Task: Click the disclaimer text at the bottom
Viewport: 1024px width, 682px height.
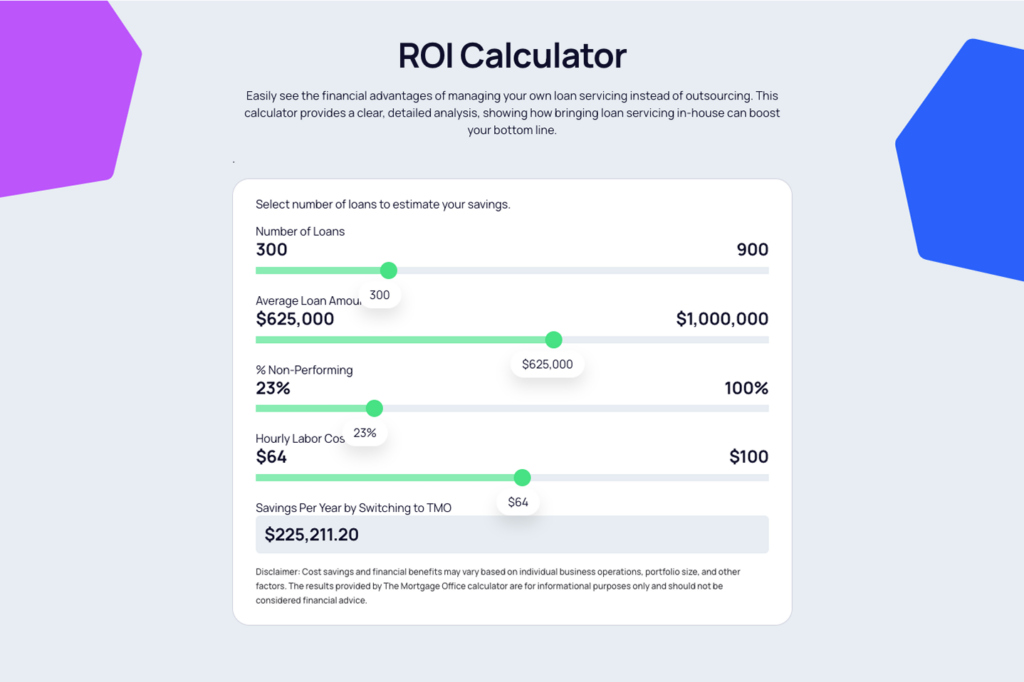Action: pos(497,586)
